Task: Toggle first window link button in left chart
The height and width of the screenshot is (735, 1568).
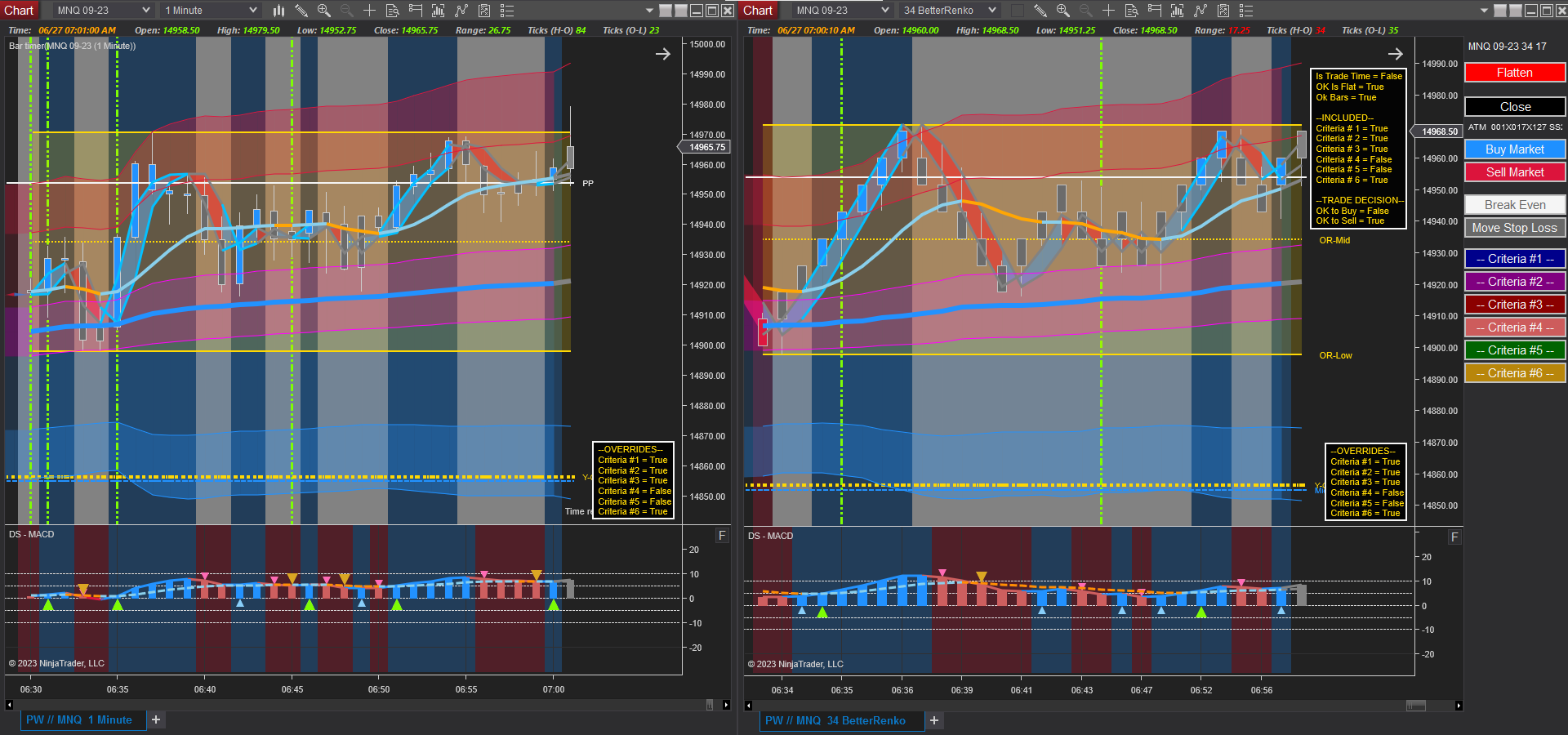Action: coord(666,11)
